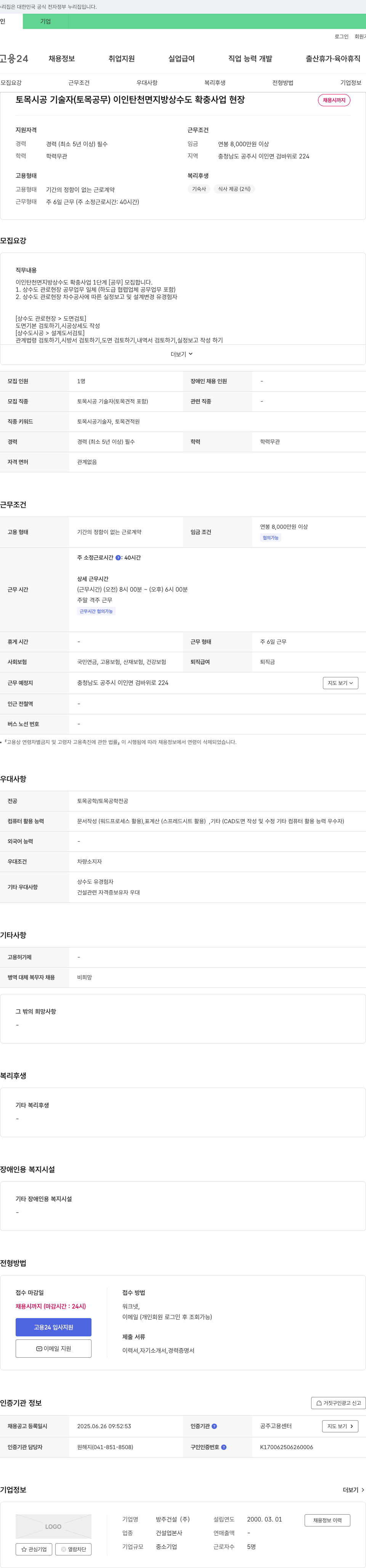Click the 토목공학/토목공학전공 major value
366x1568 pixels.
click(x=103, y=801)
